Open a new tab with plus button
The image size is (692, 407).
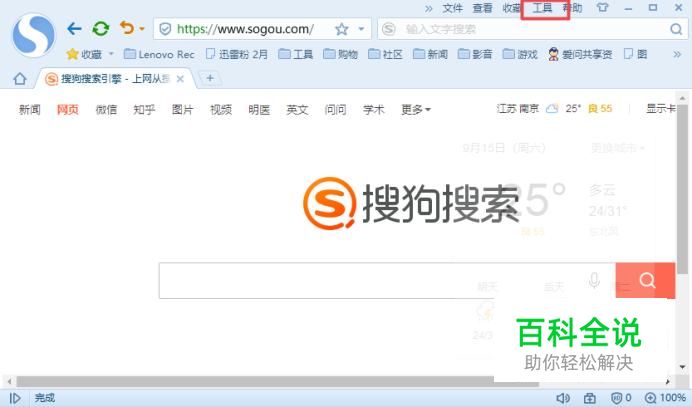(x=210, y=79)
